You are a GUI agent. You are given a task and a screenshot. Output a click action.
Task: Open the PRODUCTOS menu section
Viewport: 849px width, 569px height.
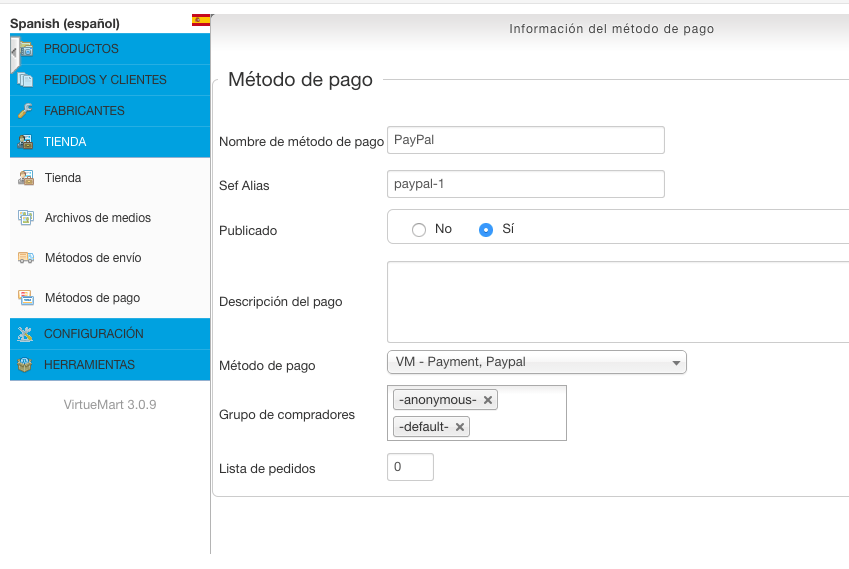point(110,49)
